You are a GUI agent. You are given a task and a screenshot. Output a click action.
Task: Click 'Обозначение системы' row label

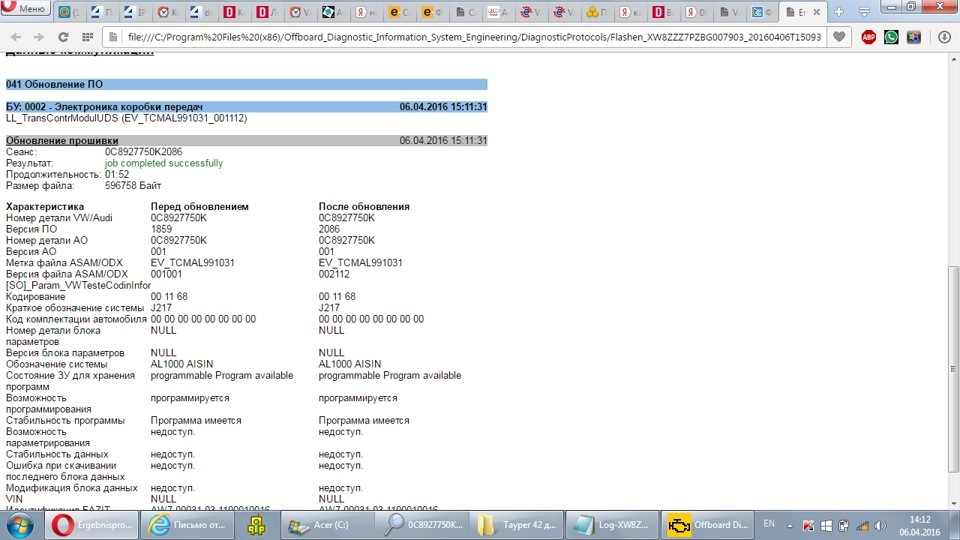point(56,364)
